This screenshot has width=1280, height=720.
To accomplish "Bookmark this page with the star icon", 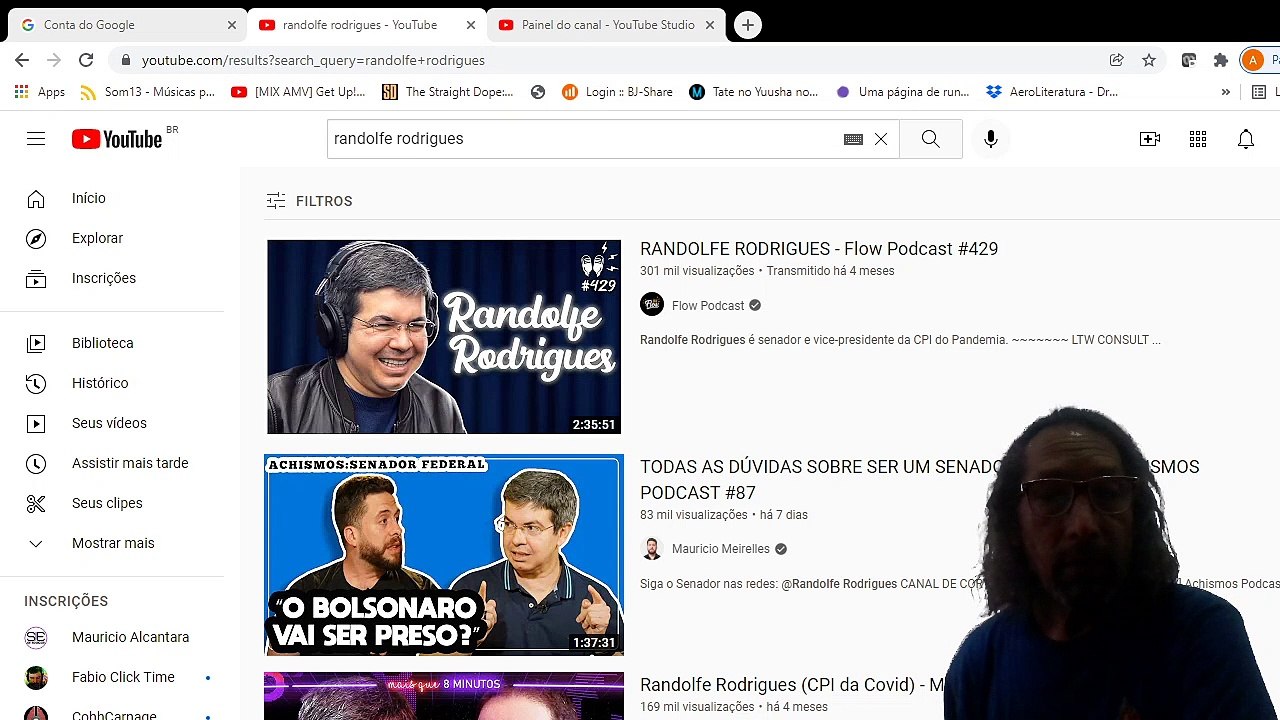I will click(1149, 60).
